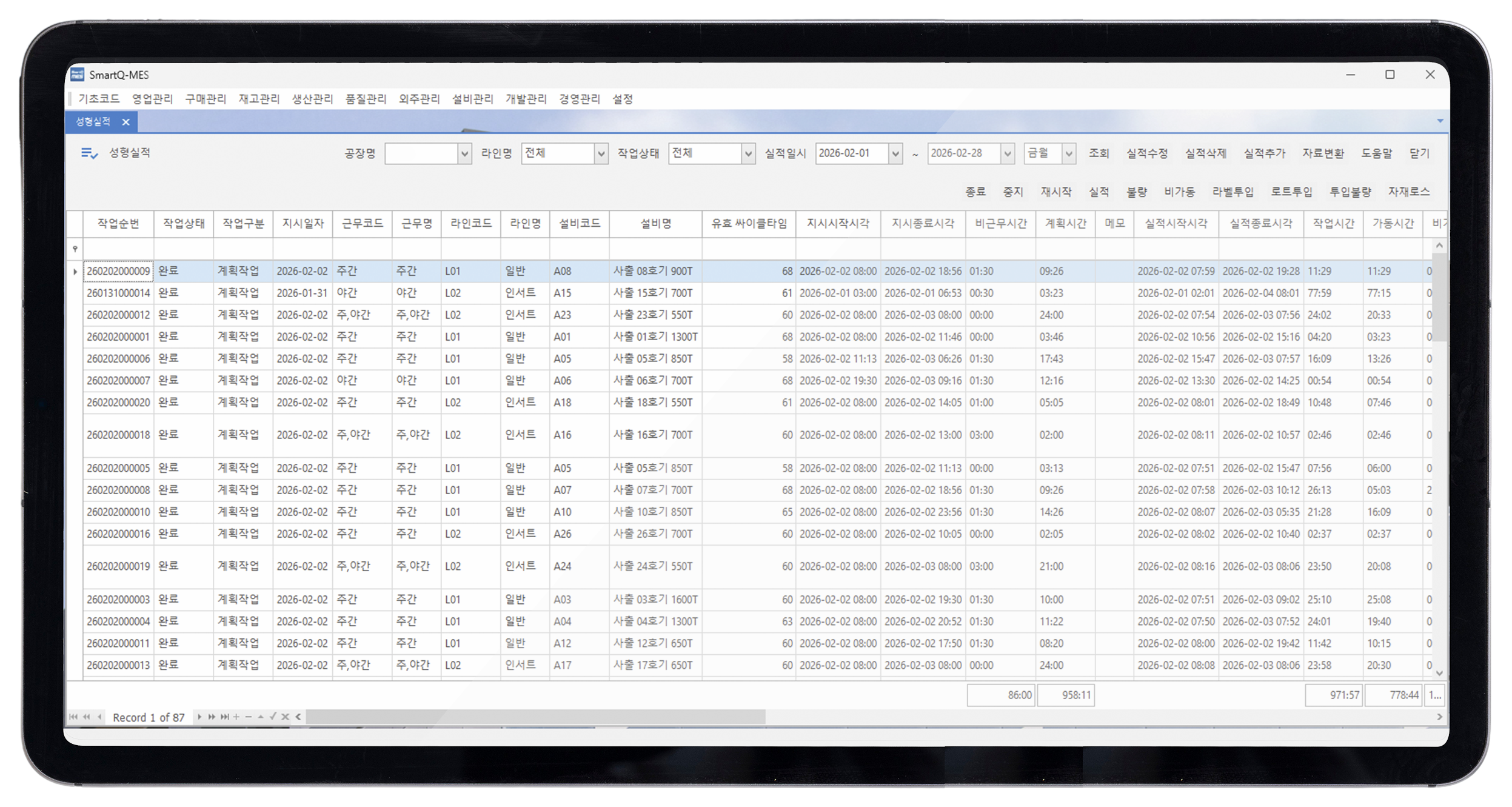Screen dimensions: 1512x807
Task: Open the 공장명 dropdown
Action: [464, 154]
